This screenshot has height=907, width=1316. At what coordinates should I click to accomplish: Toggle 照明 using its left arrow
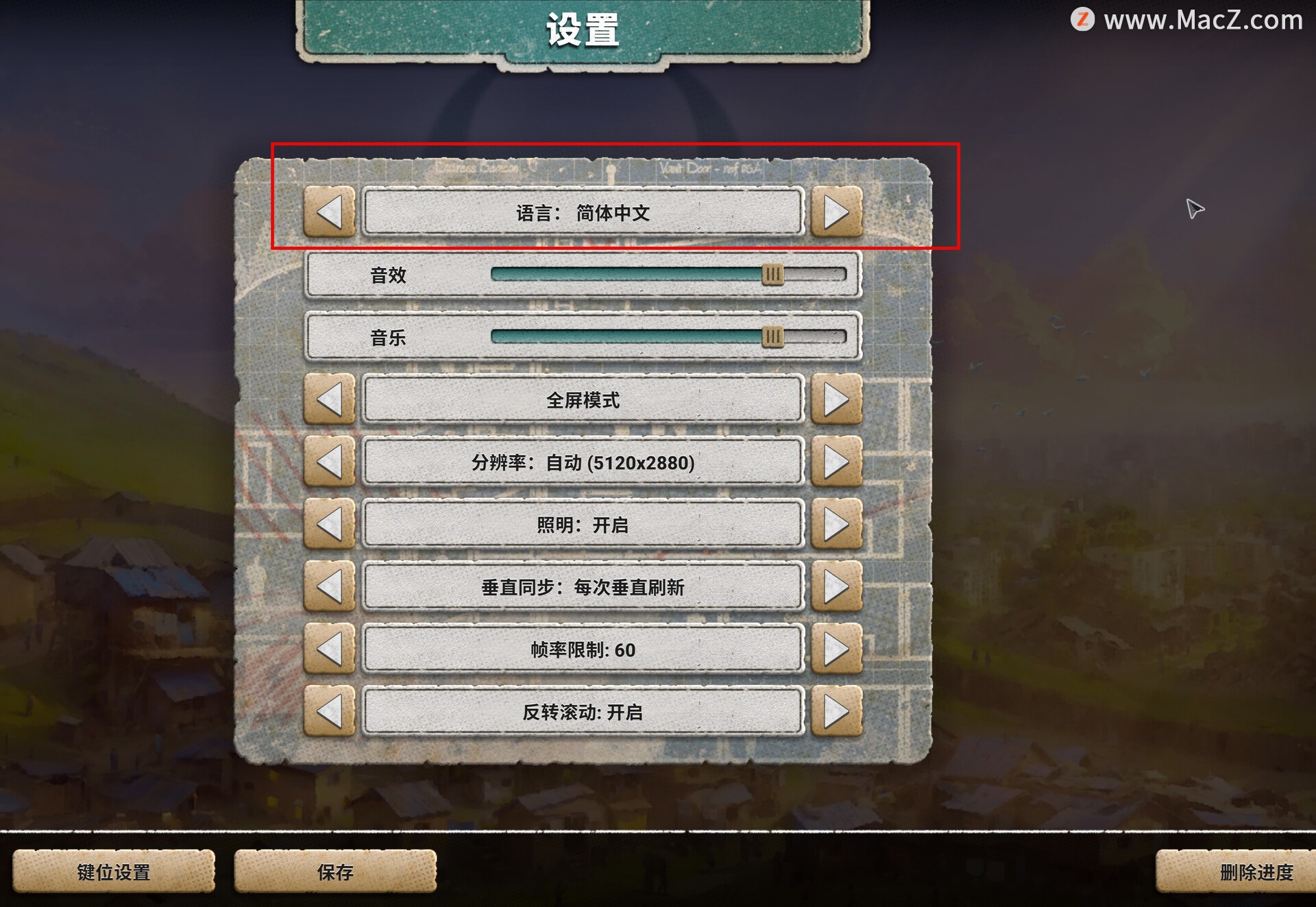pyautogui.click(x=330, y=524)
